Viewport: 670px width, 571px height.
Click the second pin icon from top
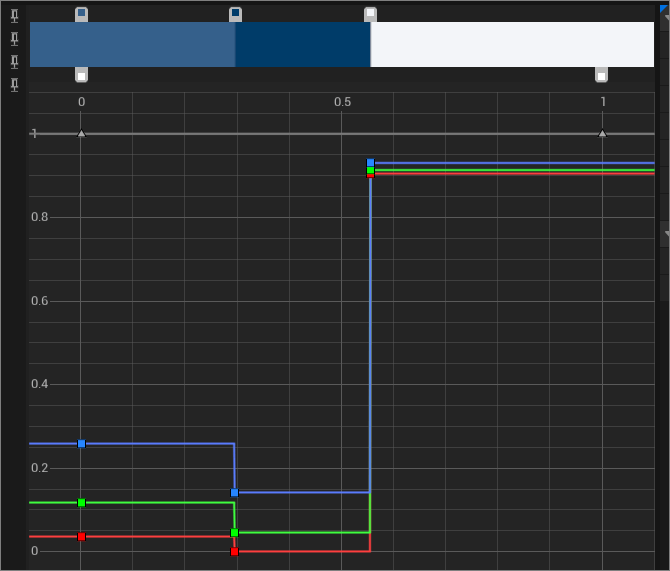[x=15, y=39]
